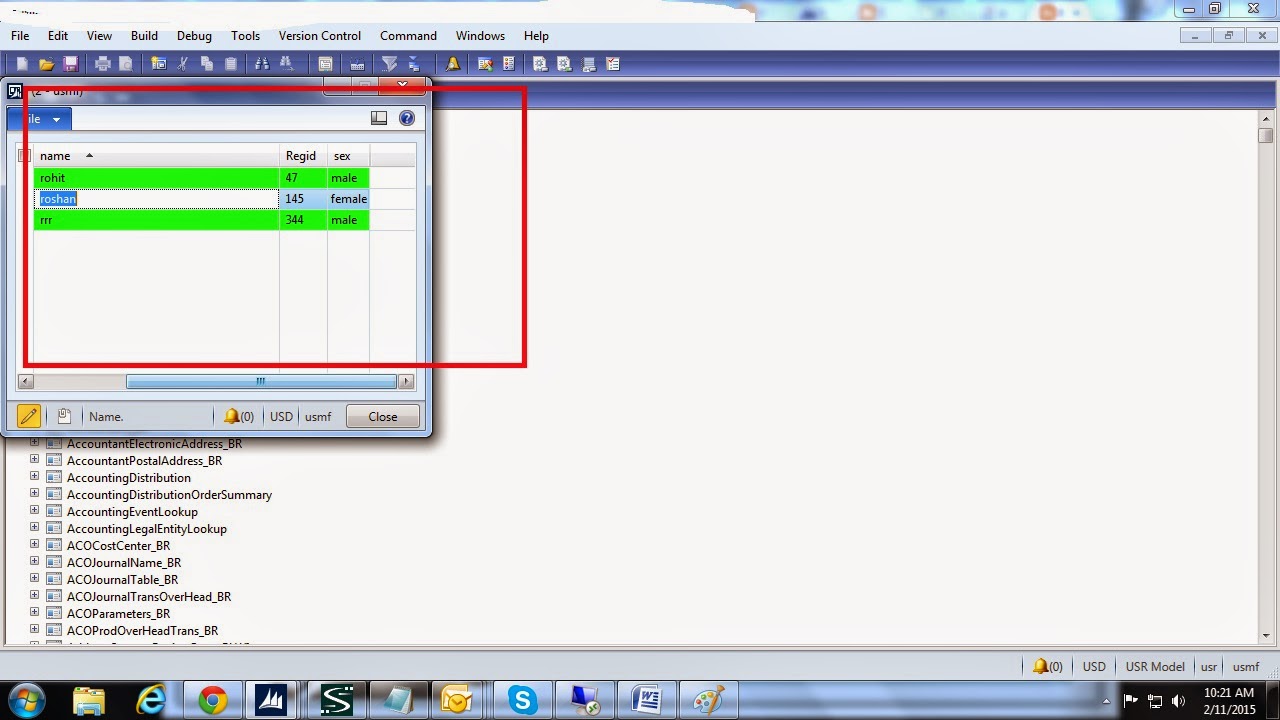Click the Close button on the form

(x=382, y=416)
